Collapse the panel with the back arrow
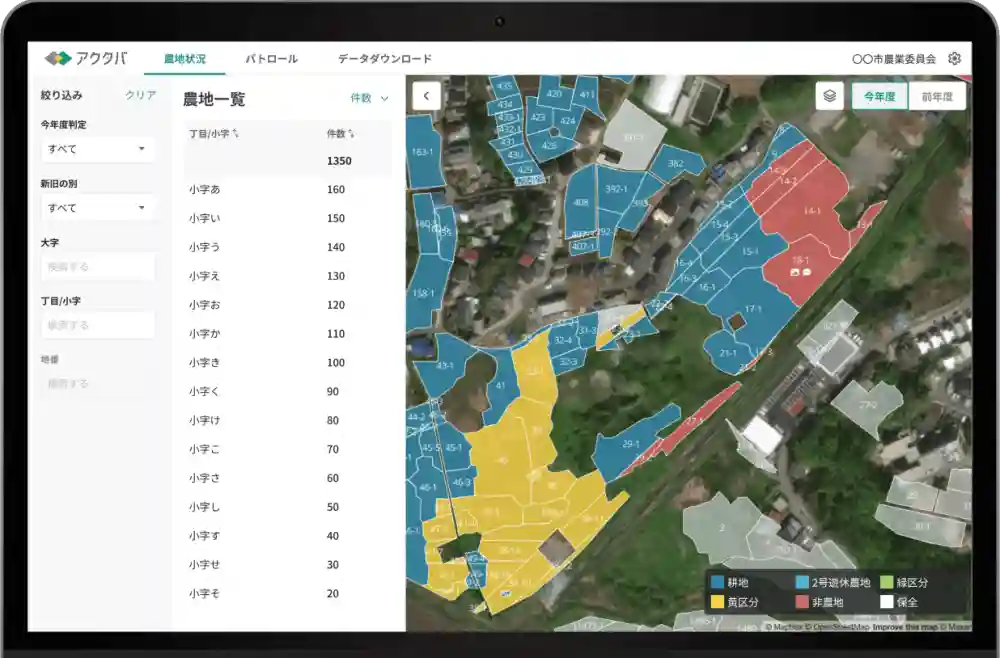Screen dimensions: 1000x658 coord(426,96)
